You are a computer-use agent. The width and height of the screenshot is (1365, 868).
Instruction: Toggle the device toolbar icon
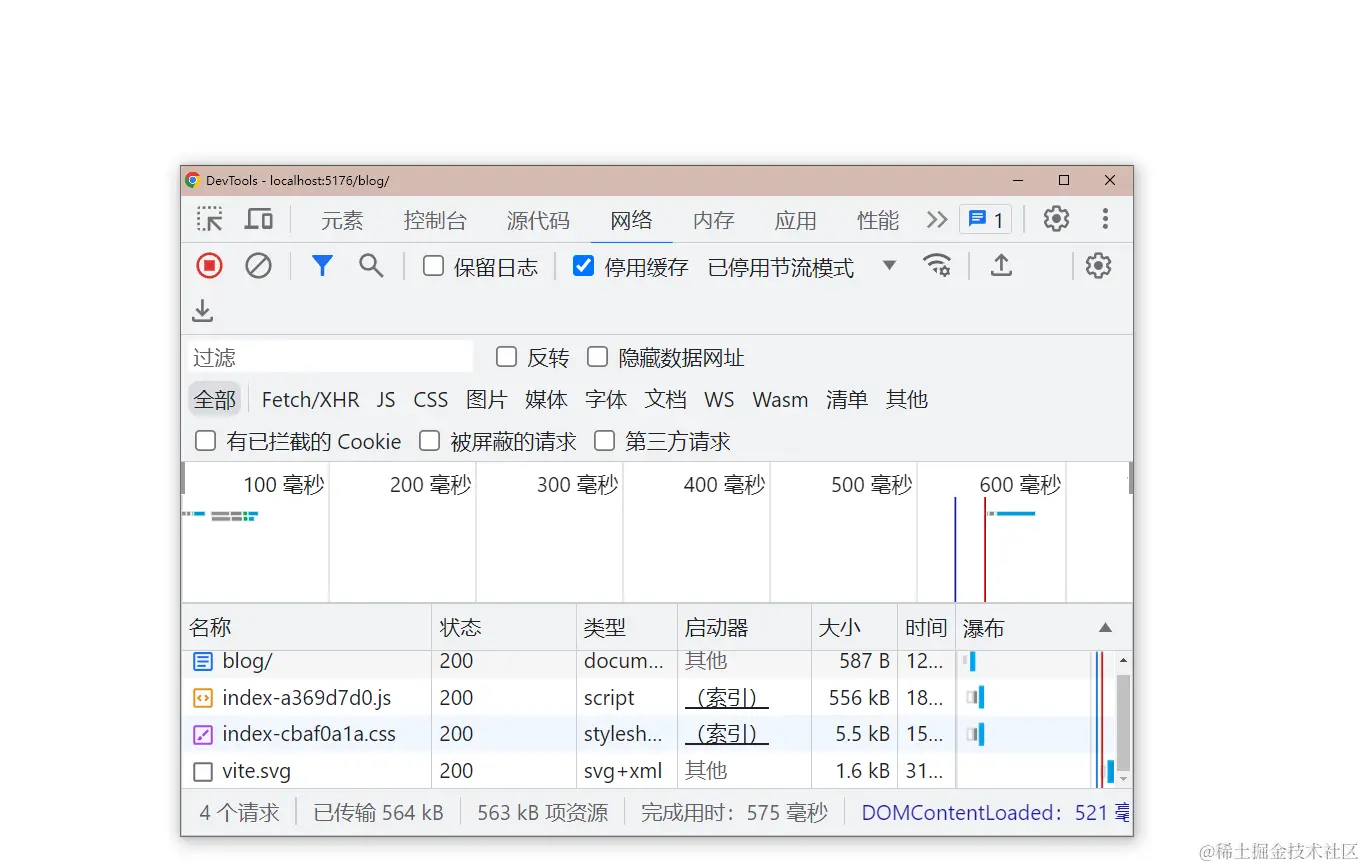pos(259,219)
